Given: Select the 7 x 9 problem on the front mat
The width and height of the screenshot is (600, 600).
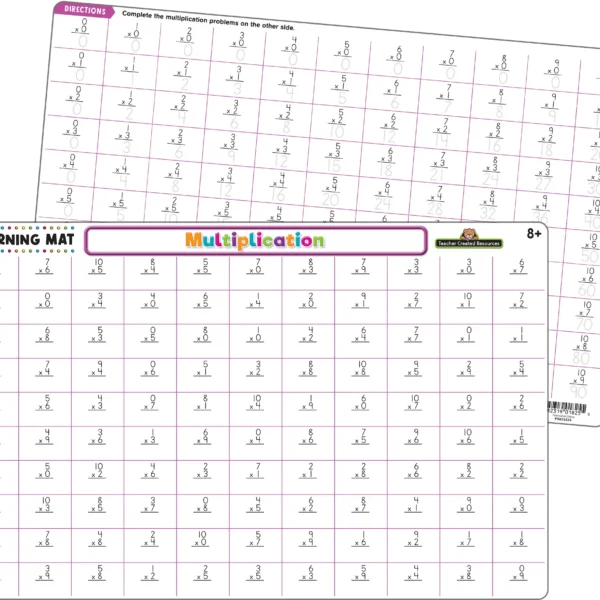Looking at the screenshot, I should (361, 266).
